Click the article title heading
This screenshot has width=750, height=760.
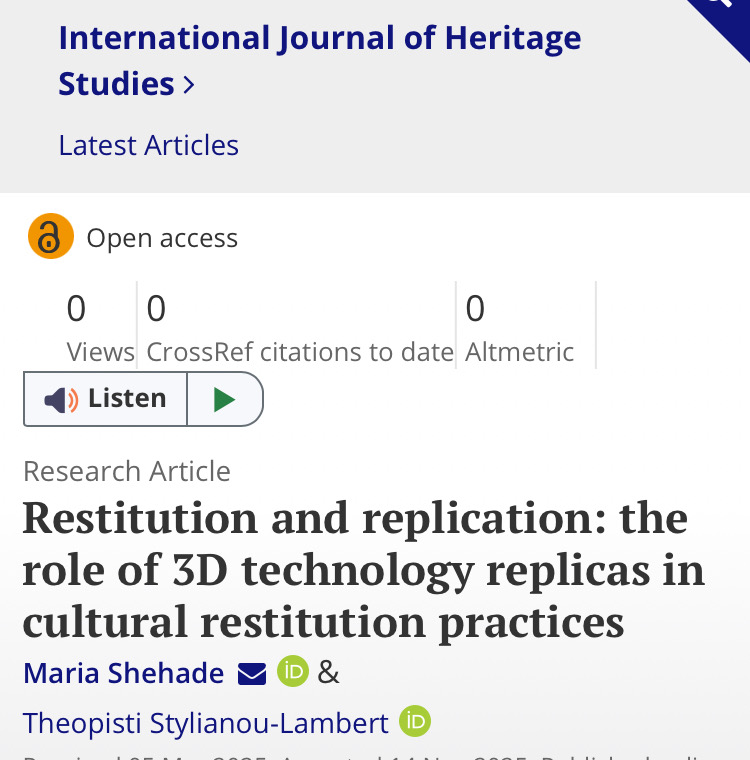click(364, 570)
